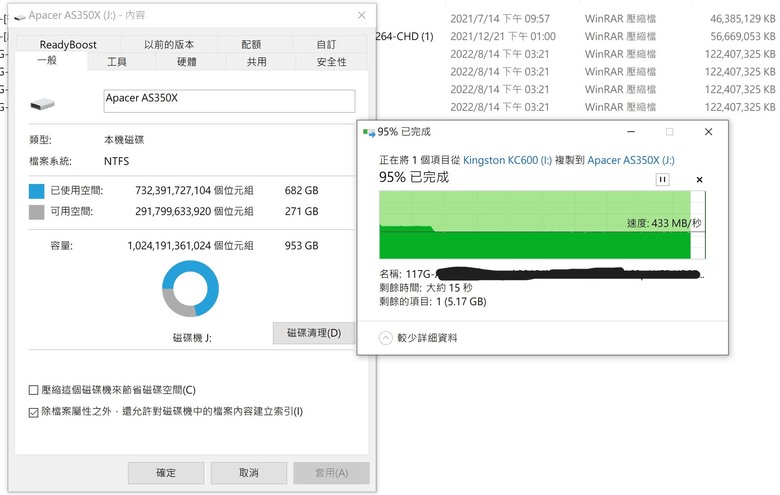Switch to the 以前的版本 tab
780x495 pixels.
[169, 44]
